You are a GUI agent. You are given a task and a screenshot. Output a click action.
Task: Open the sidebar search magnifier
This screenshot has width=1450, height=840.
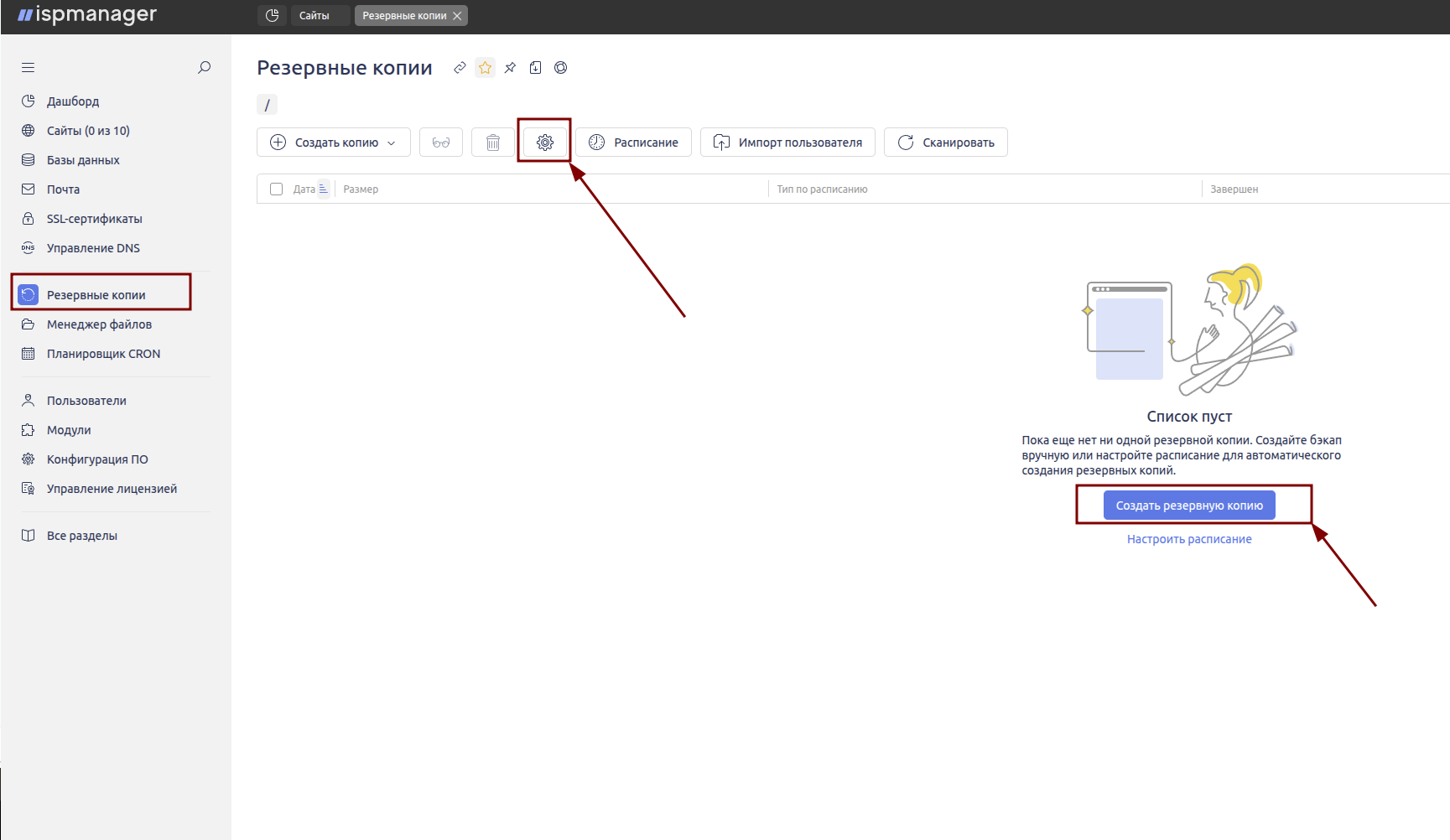point(204,67)
